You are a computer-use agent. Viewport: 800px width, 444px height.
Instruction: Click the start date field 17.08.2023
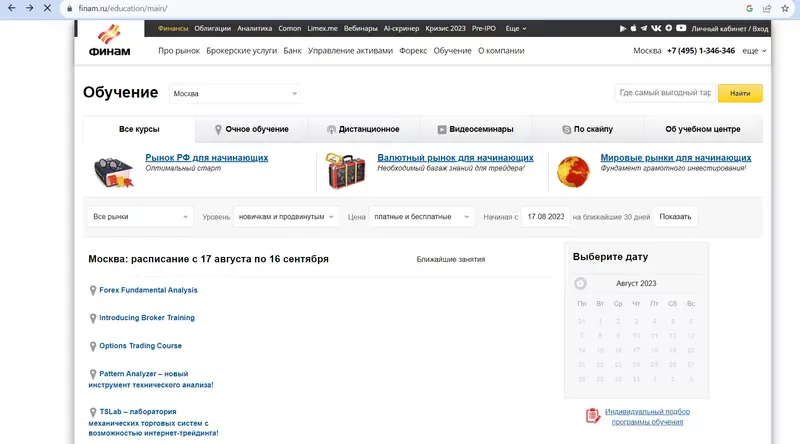pyautogui.click(x=545, y=217)
